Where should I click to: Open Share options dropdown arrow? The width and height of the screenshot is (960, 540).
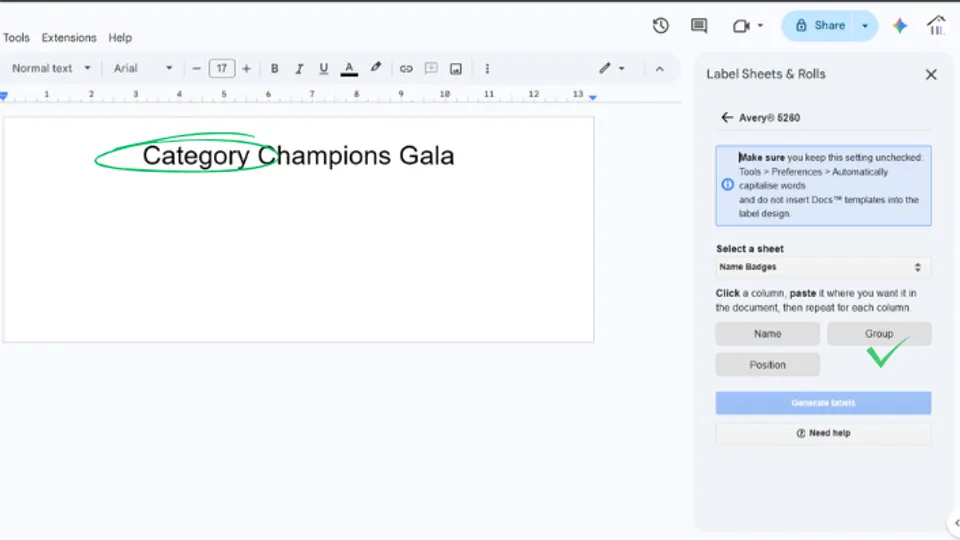pyautogui.click(x=865, y=26)
